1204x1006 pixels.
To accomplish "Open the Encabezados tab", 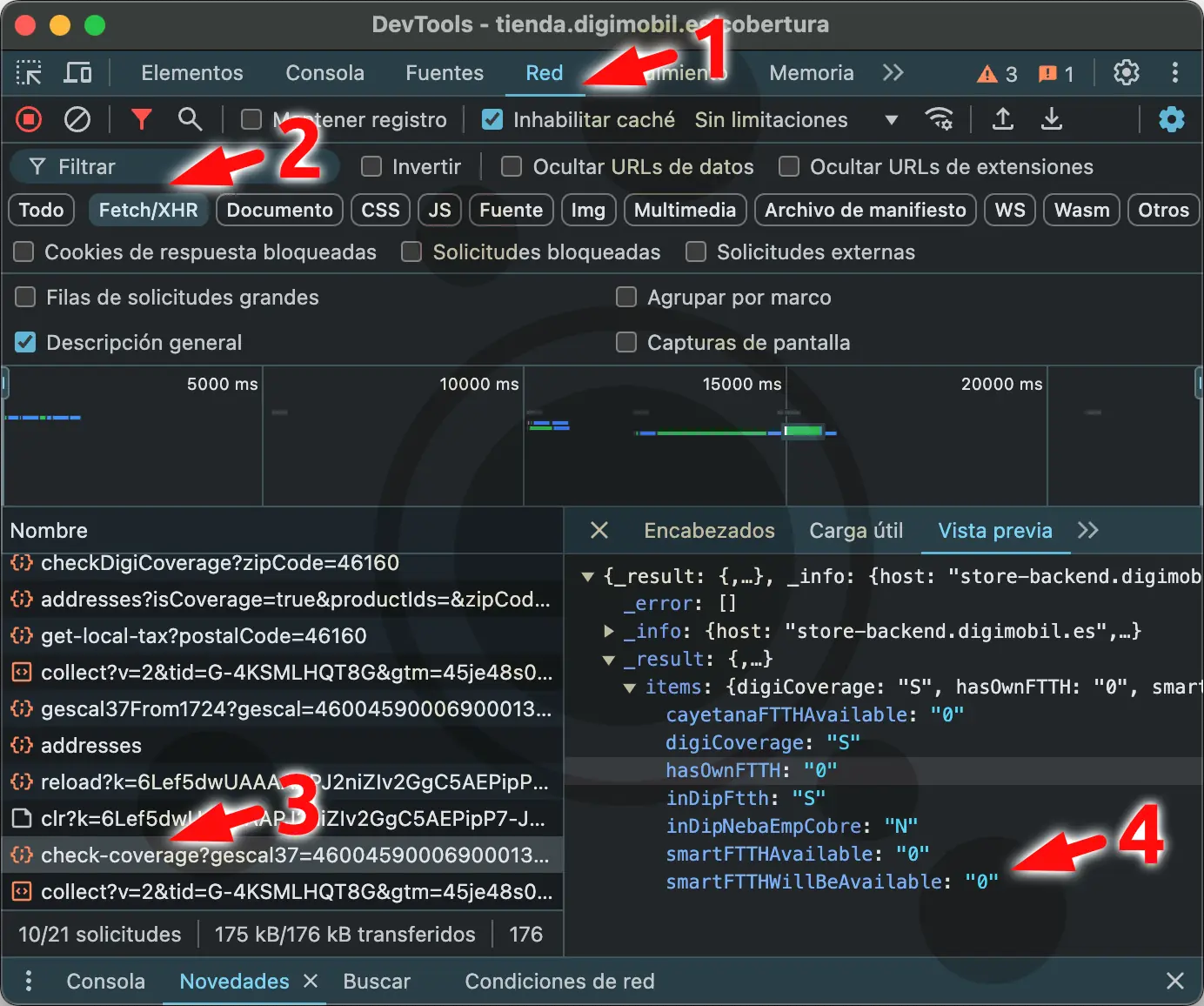I will 709,530.
